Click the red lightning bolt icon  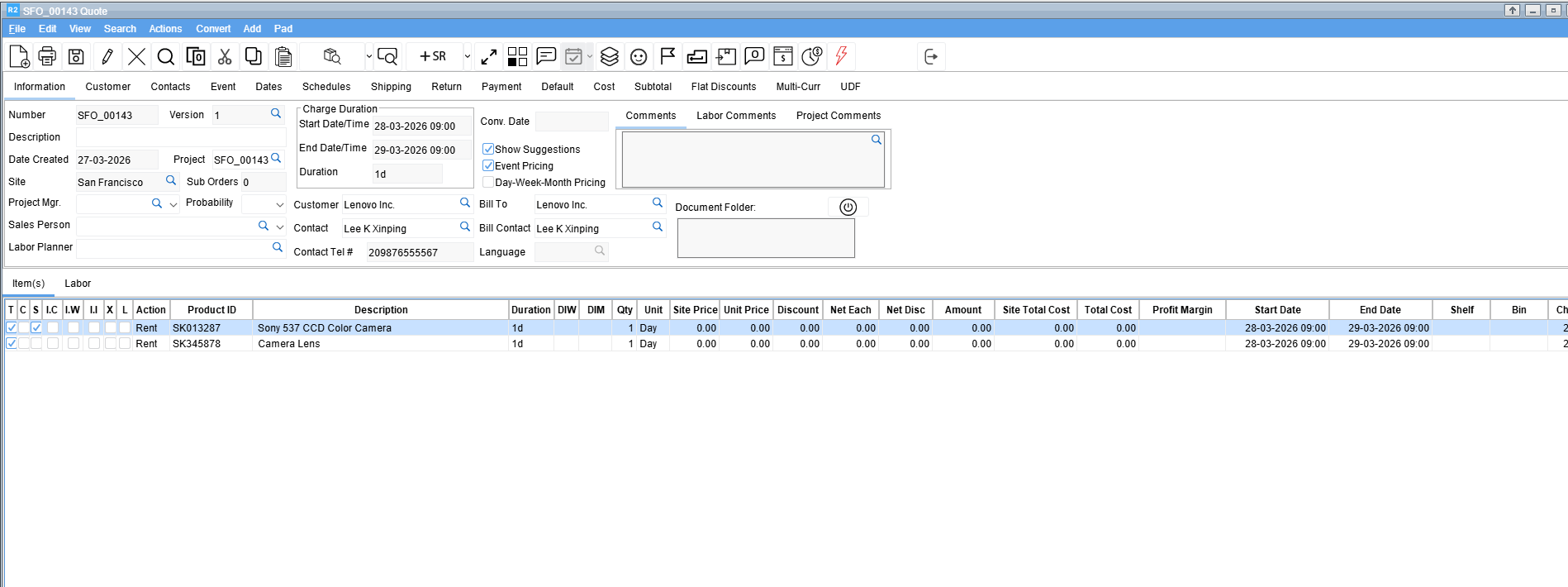[841, 56]
